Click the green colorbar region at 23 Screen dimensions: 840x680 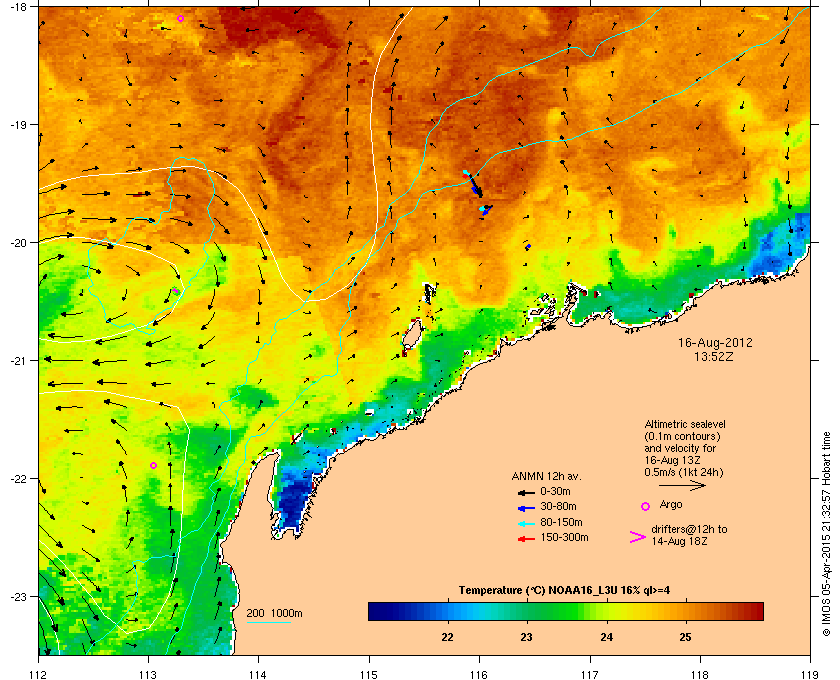click(x=527, y=611)
